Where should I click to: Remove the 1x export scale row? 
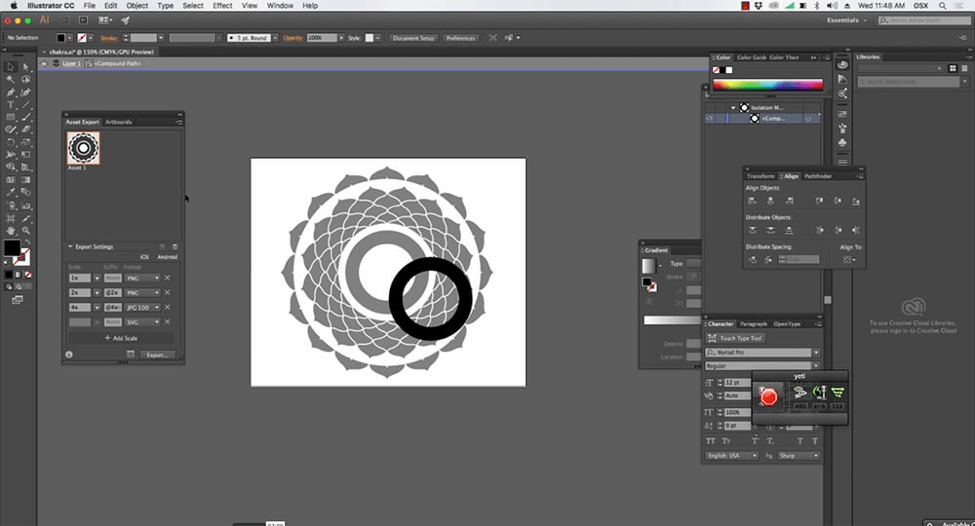(x=167, y=278)
